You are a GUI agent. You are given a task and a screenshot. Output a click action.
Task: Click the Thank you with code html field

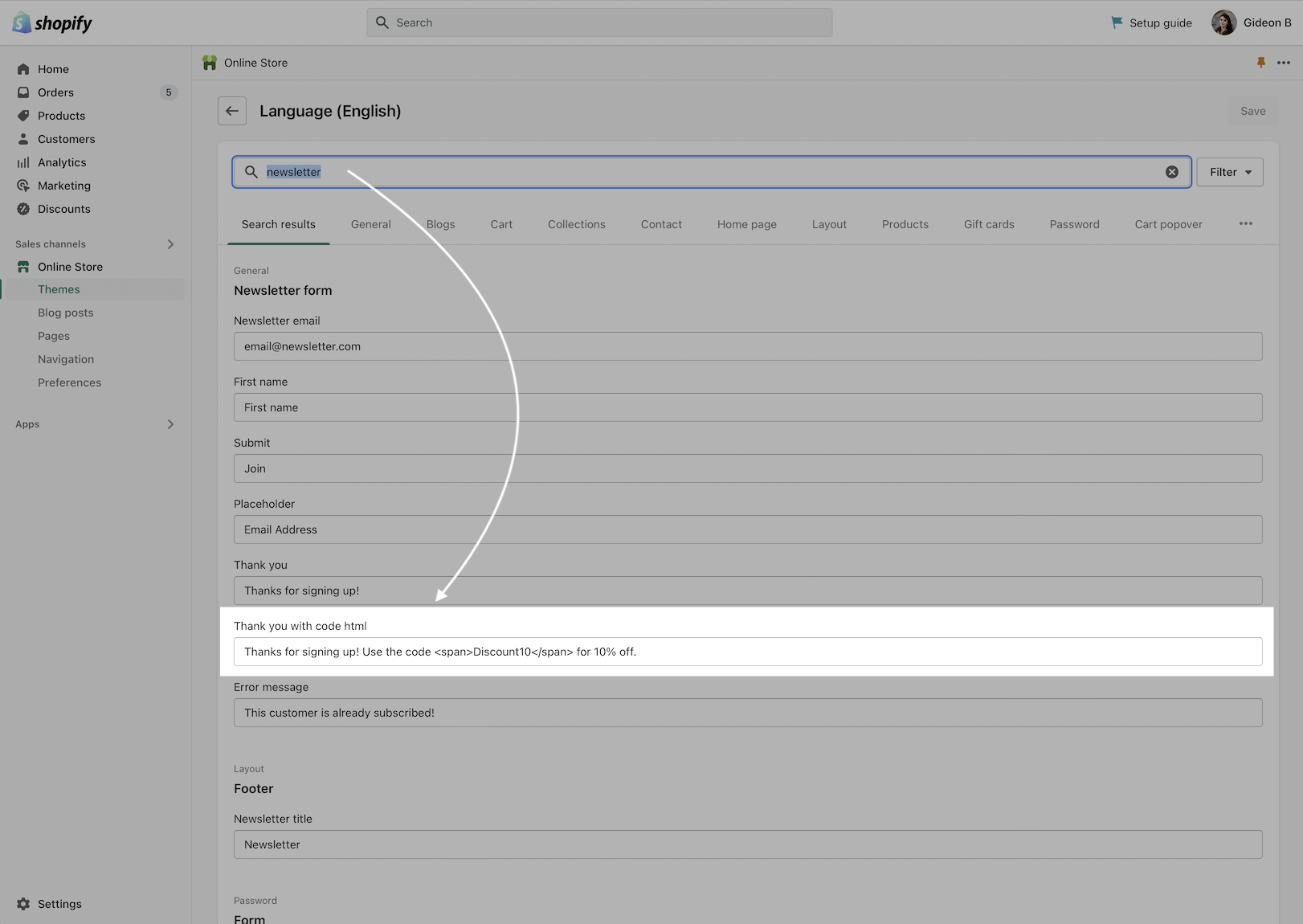pos(747,652)
